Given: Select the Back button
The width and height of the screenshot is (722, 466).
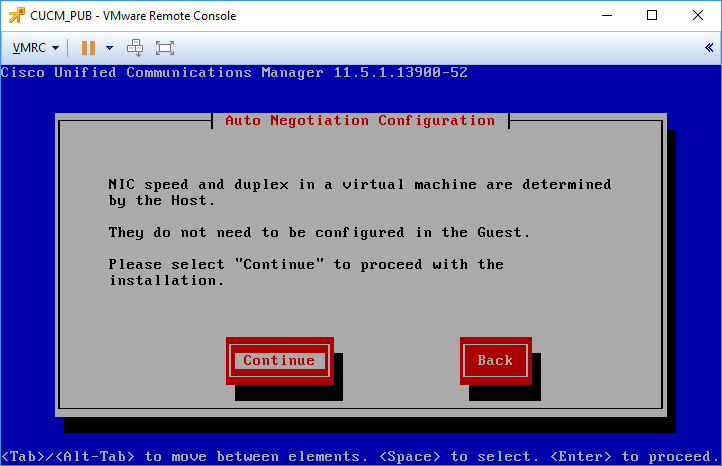Looking at the screenshot, I should tap(495, 361).
